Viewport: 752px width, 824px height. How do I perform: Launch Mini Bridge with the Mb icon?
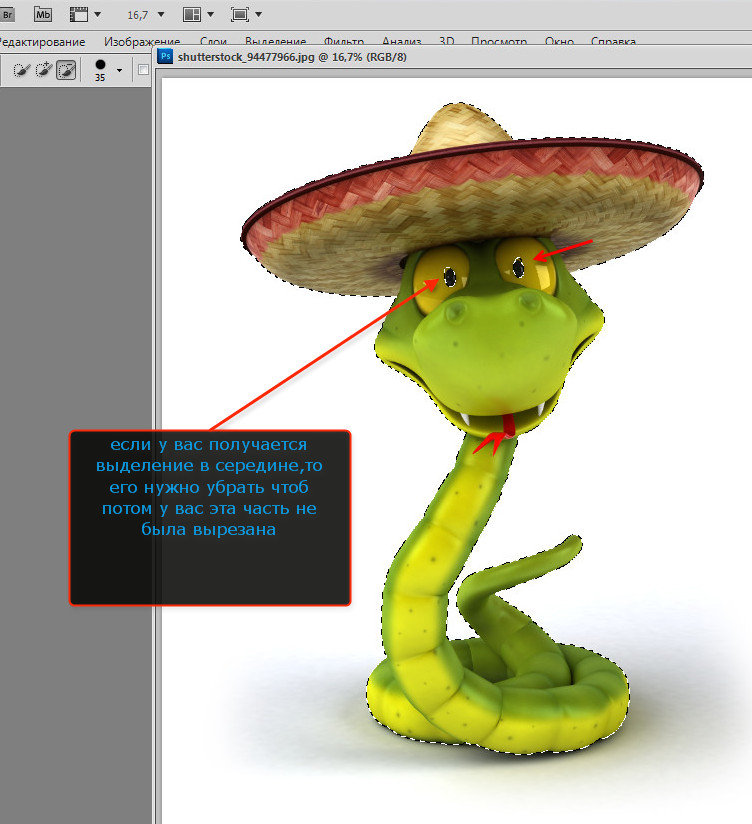click(x=43, y=15)
